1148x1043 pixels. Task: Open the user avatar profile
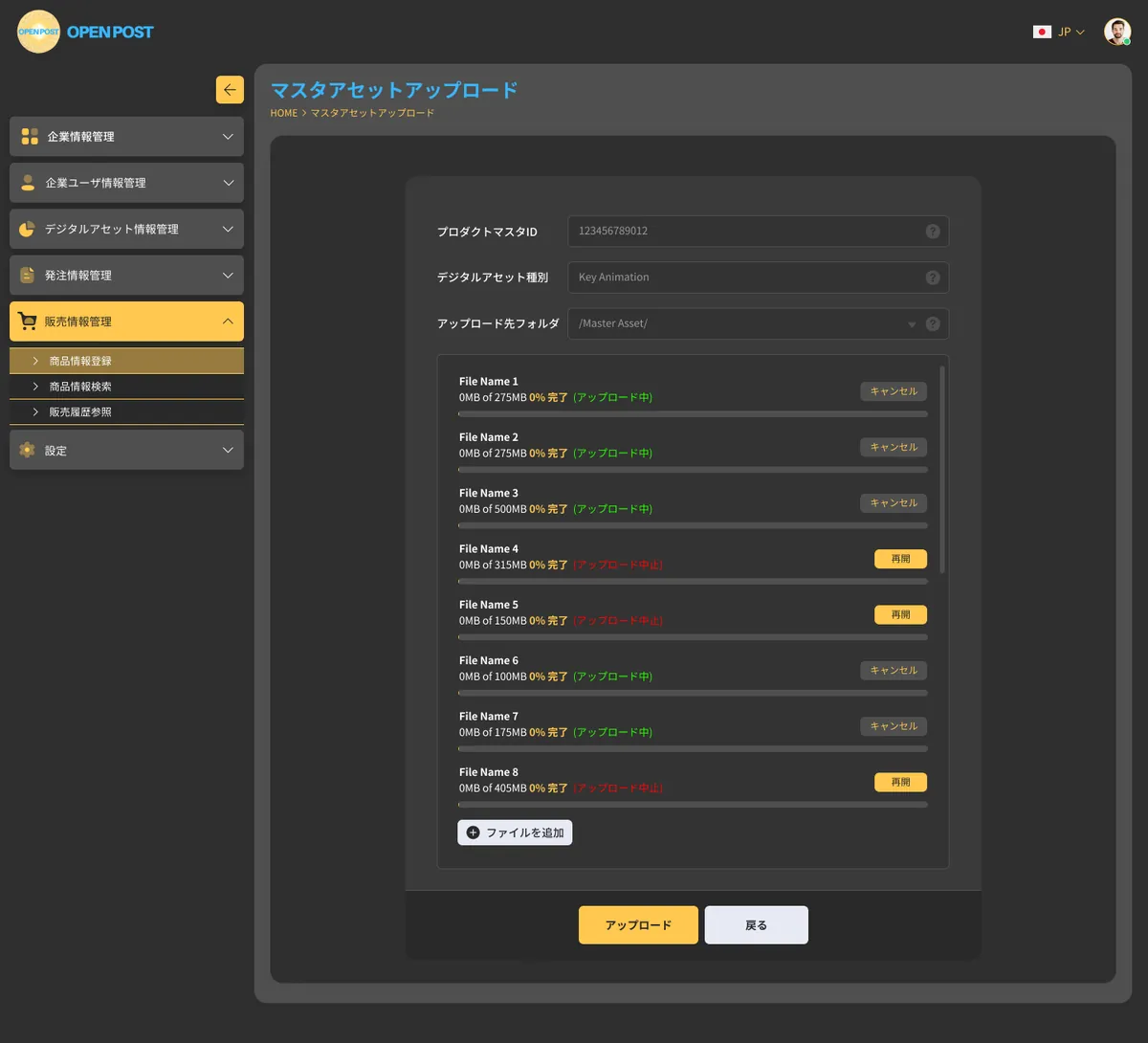(1116, 32)
